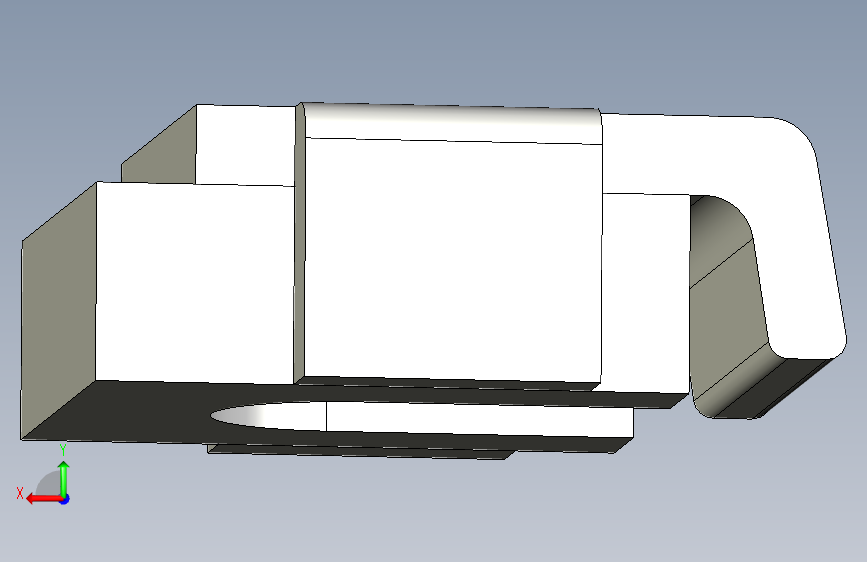Select the oval slot on the model underside

pyautogui.click(x=421, y=419)
